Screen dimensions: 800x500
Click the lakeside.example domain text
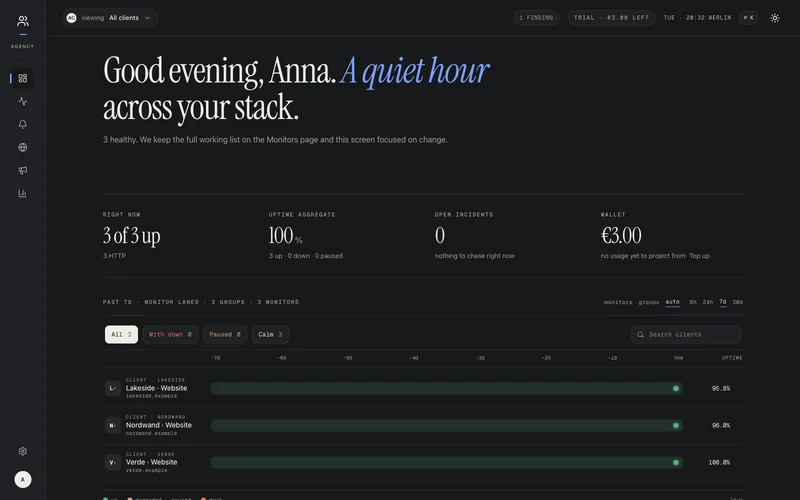point(152,396)
